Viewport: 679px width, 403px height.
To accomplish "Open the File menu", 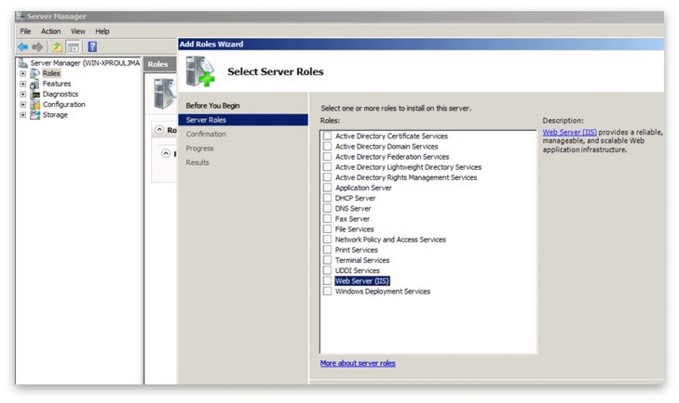I will (26, 31).
